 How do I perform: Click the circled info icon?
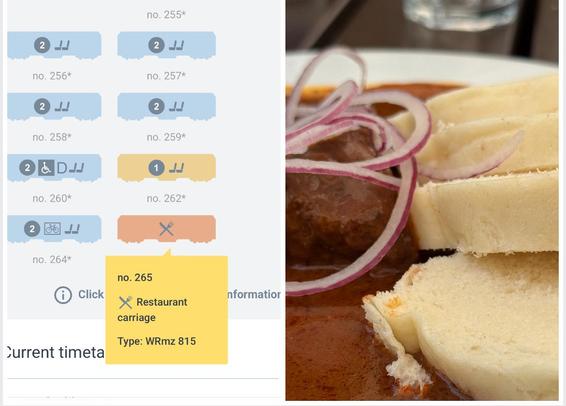coord(63,295)
